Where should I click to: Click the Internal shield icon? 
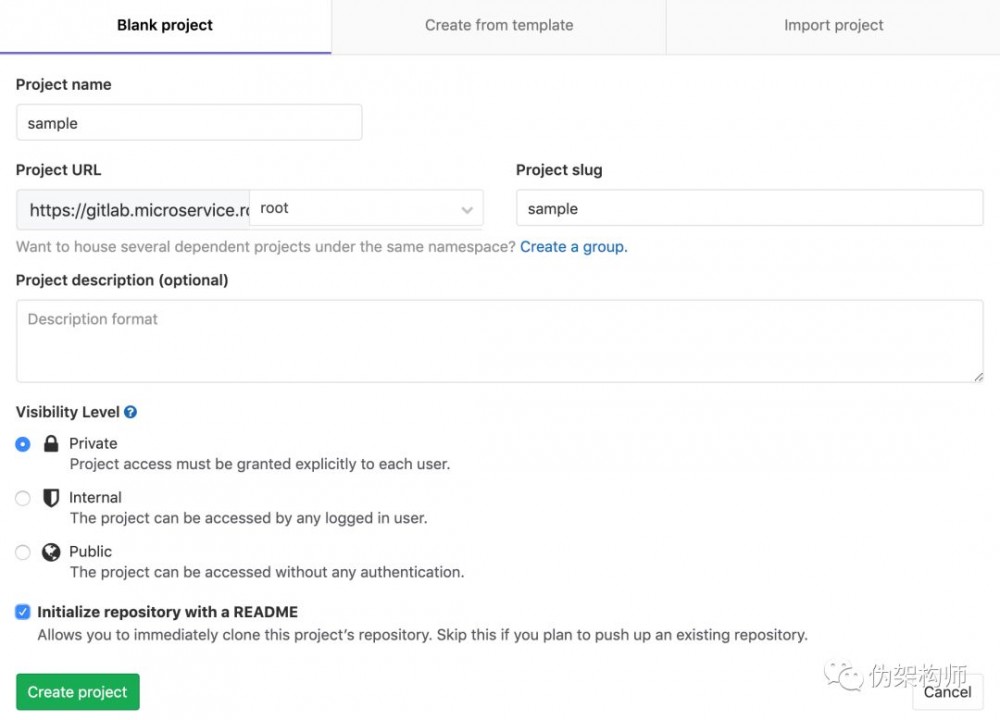click(x=51, y=498)
